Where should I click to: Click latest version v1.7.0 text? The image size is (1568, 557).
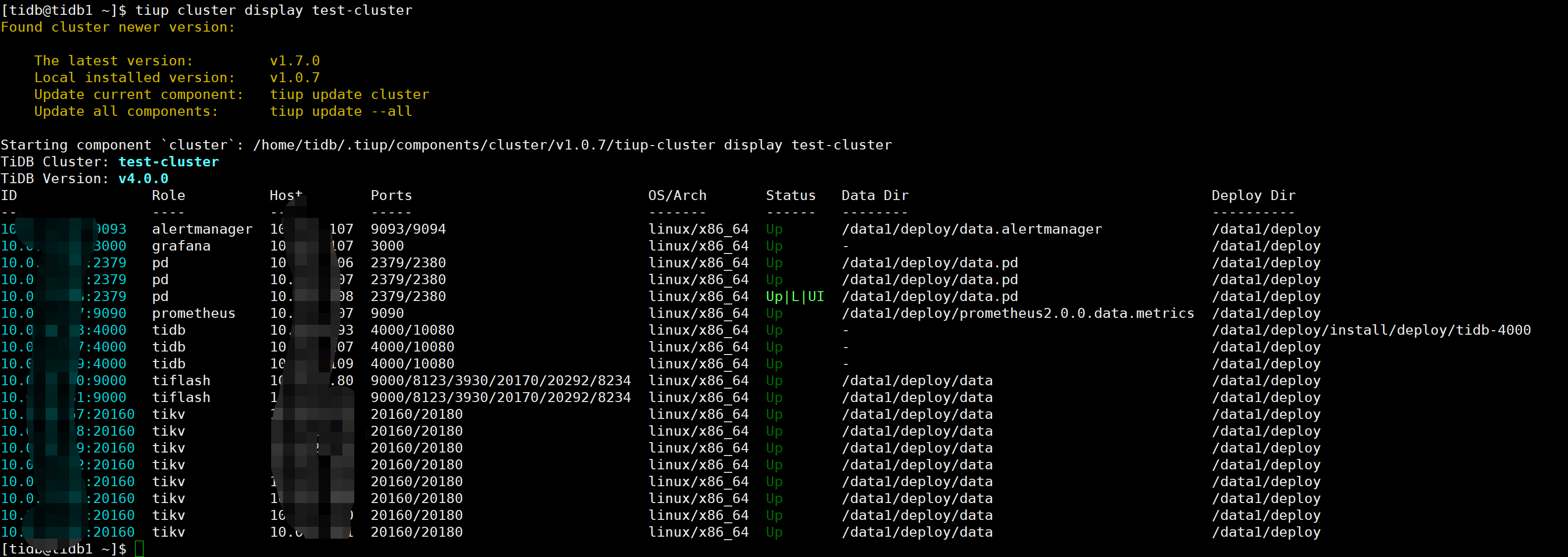pyautogui.click(x=294, y=61)
